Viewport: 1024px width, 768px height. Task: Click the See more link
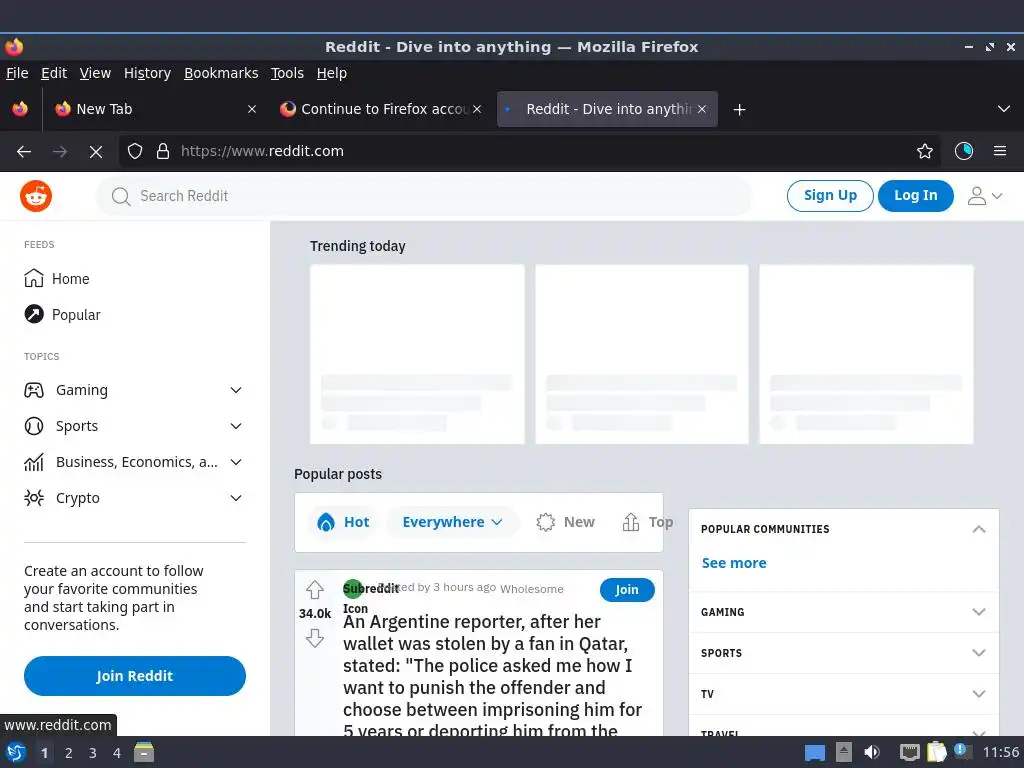[734, 563]
